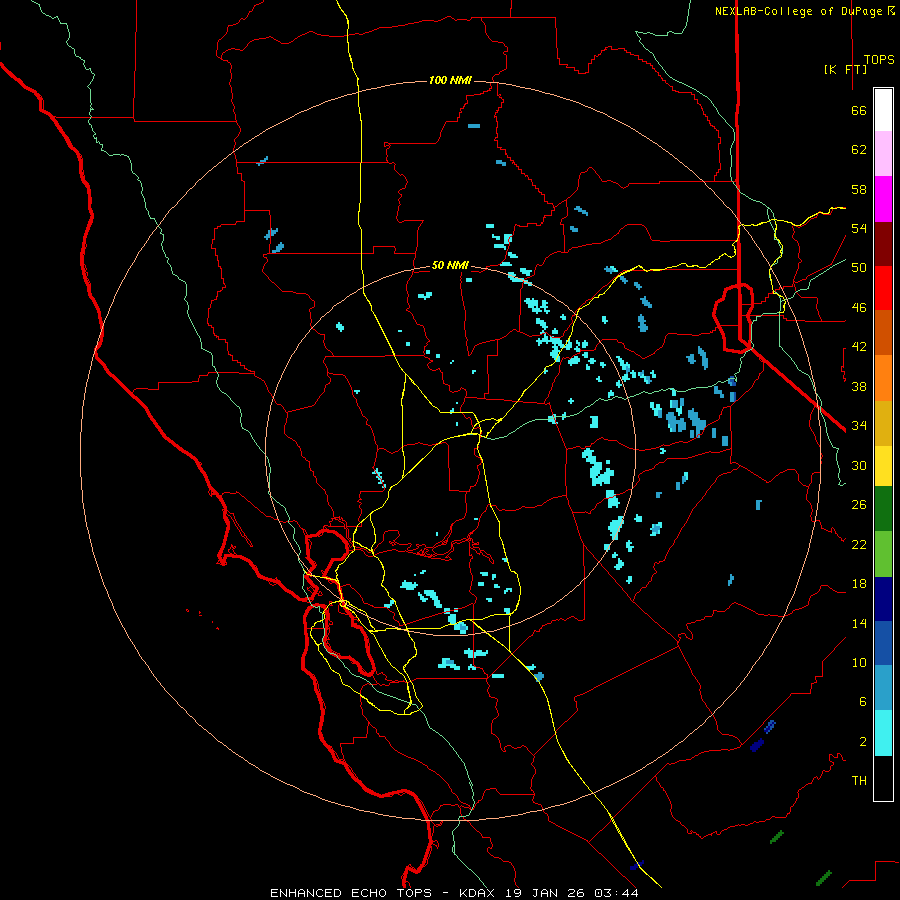
Task: Click the '10' legend value
Action: pyautogui.click(x=859, y=662)
